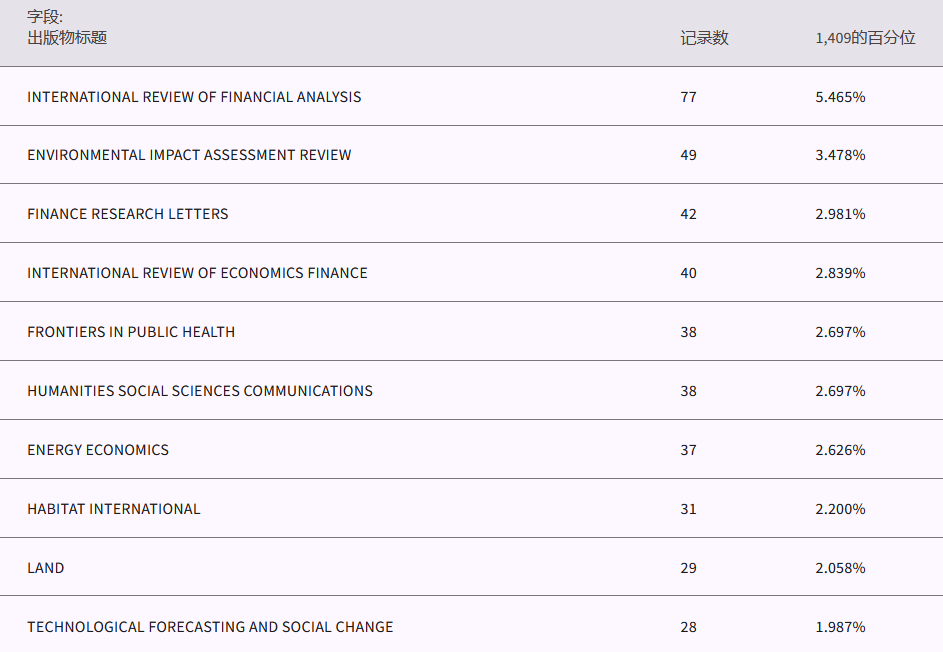The image size is (943, 652).
Task: Click the LAND publication title
Action: 46,568
